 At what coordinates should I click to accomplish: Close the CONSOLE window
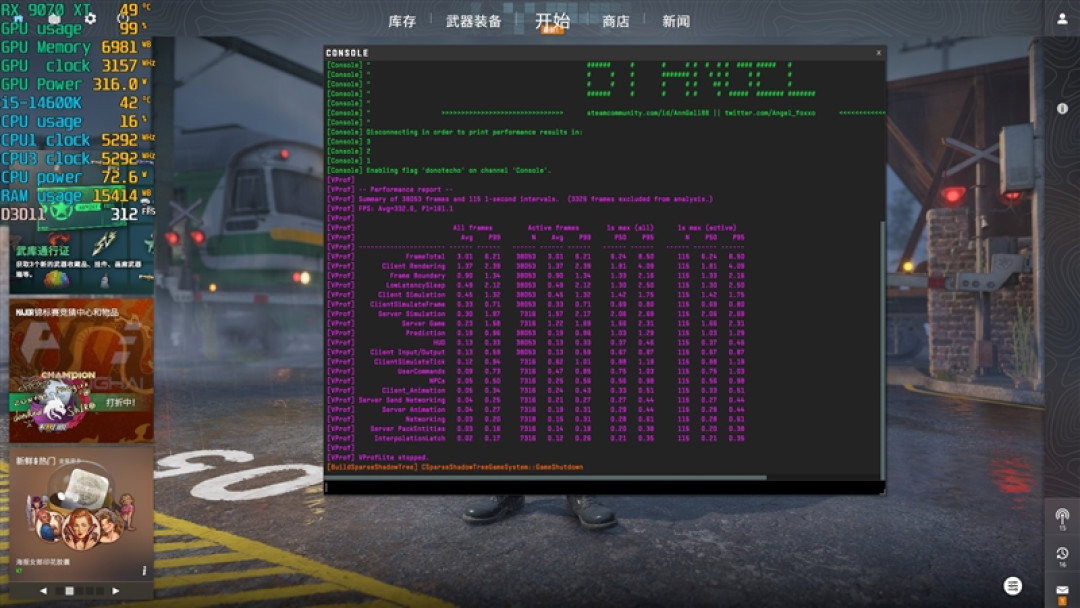coord(878,53)
